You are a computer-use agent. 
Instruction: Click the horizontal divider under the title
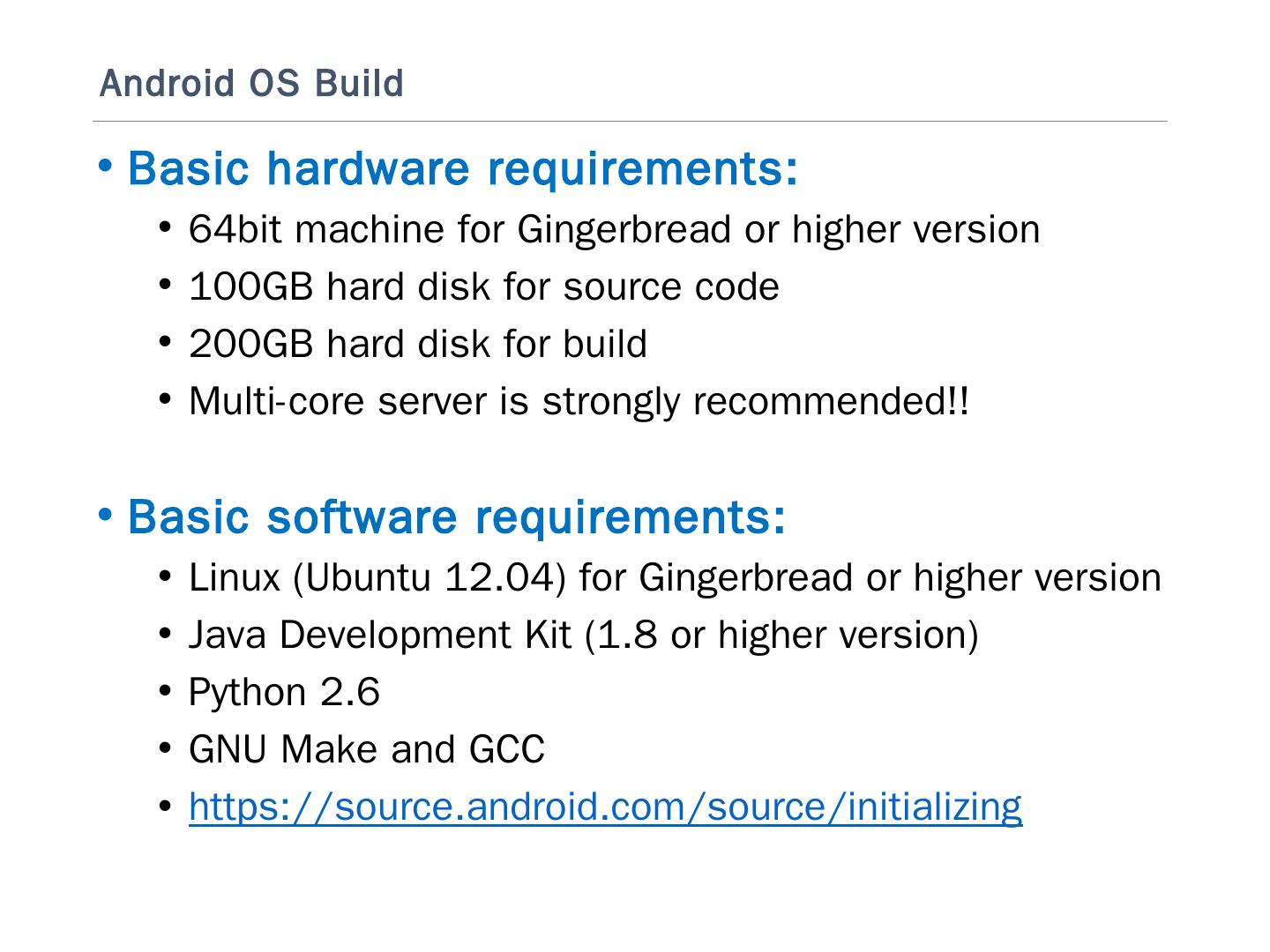[x=630, y=122]
